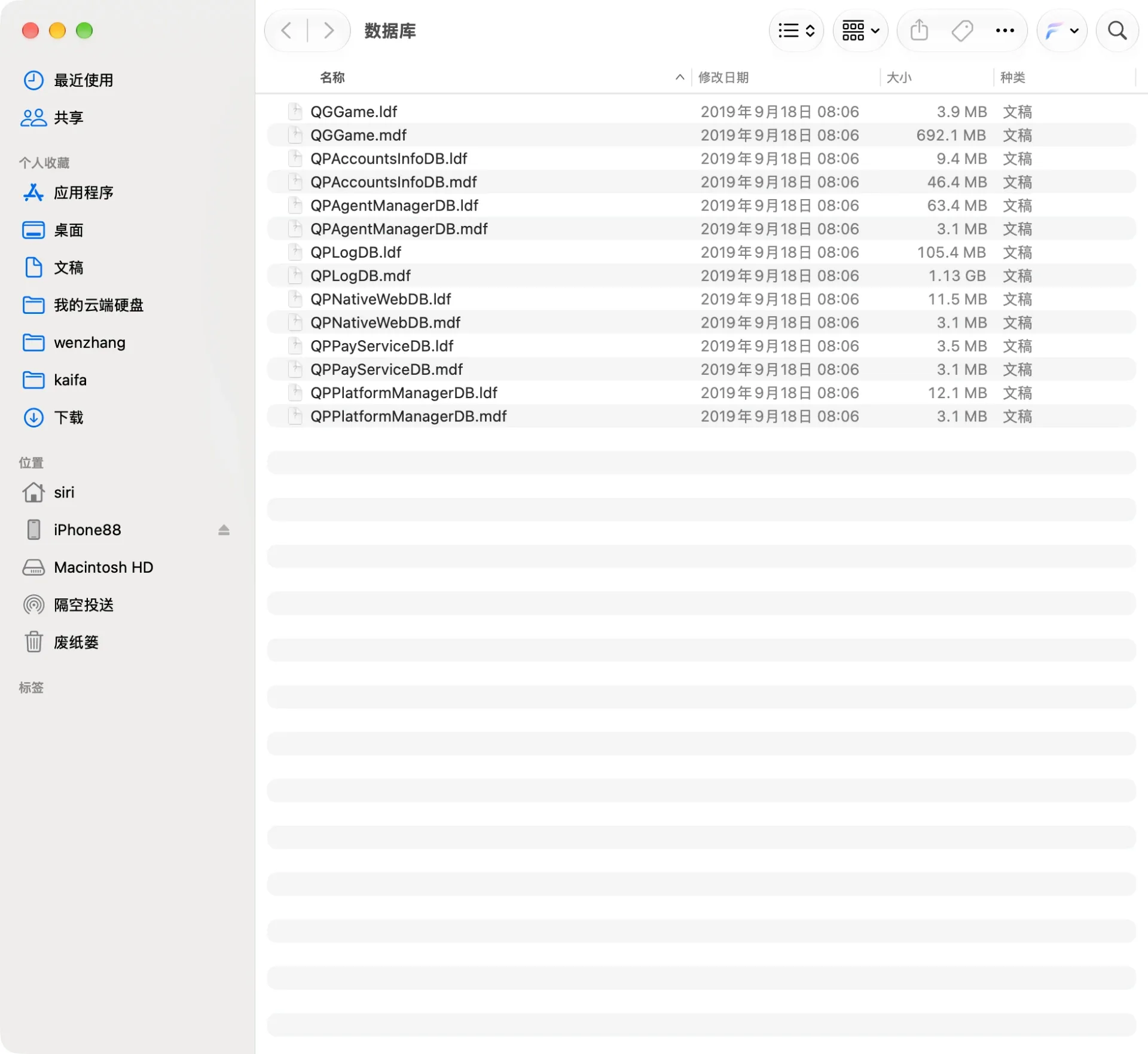
Task: Click the 1.13 GB size value
Action: coord(957,276)
